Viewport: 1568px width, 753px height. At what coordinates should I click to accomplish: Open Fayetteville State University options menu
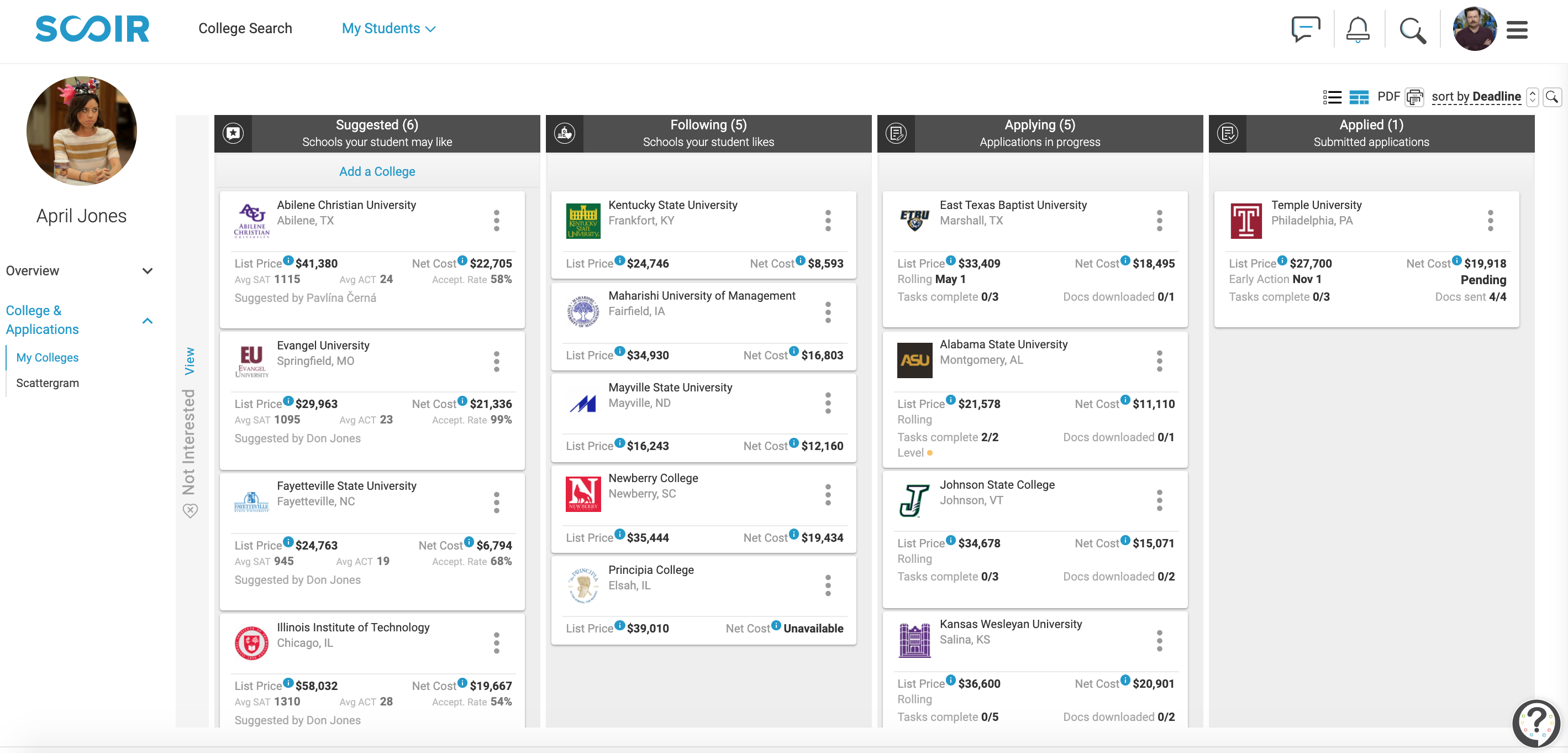[497, 503]
